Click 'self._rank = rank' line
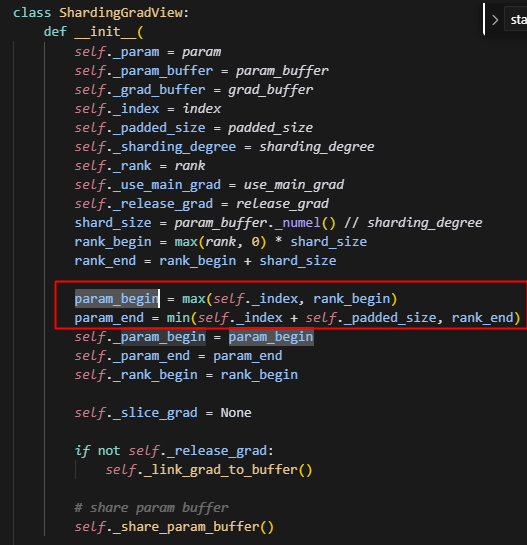The image size is (527, 545). coord(140,166)
